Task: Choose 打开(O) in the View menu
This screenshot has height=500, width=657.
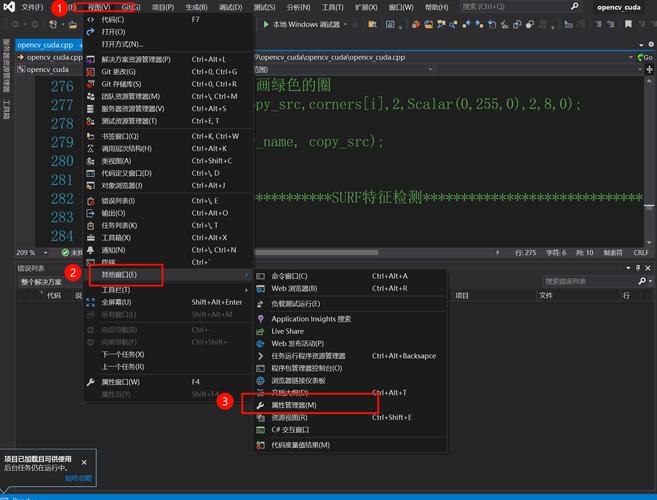Action: tap(168, 32)
